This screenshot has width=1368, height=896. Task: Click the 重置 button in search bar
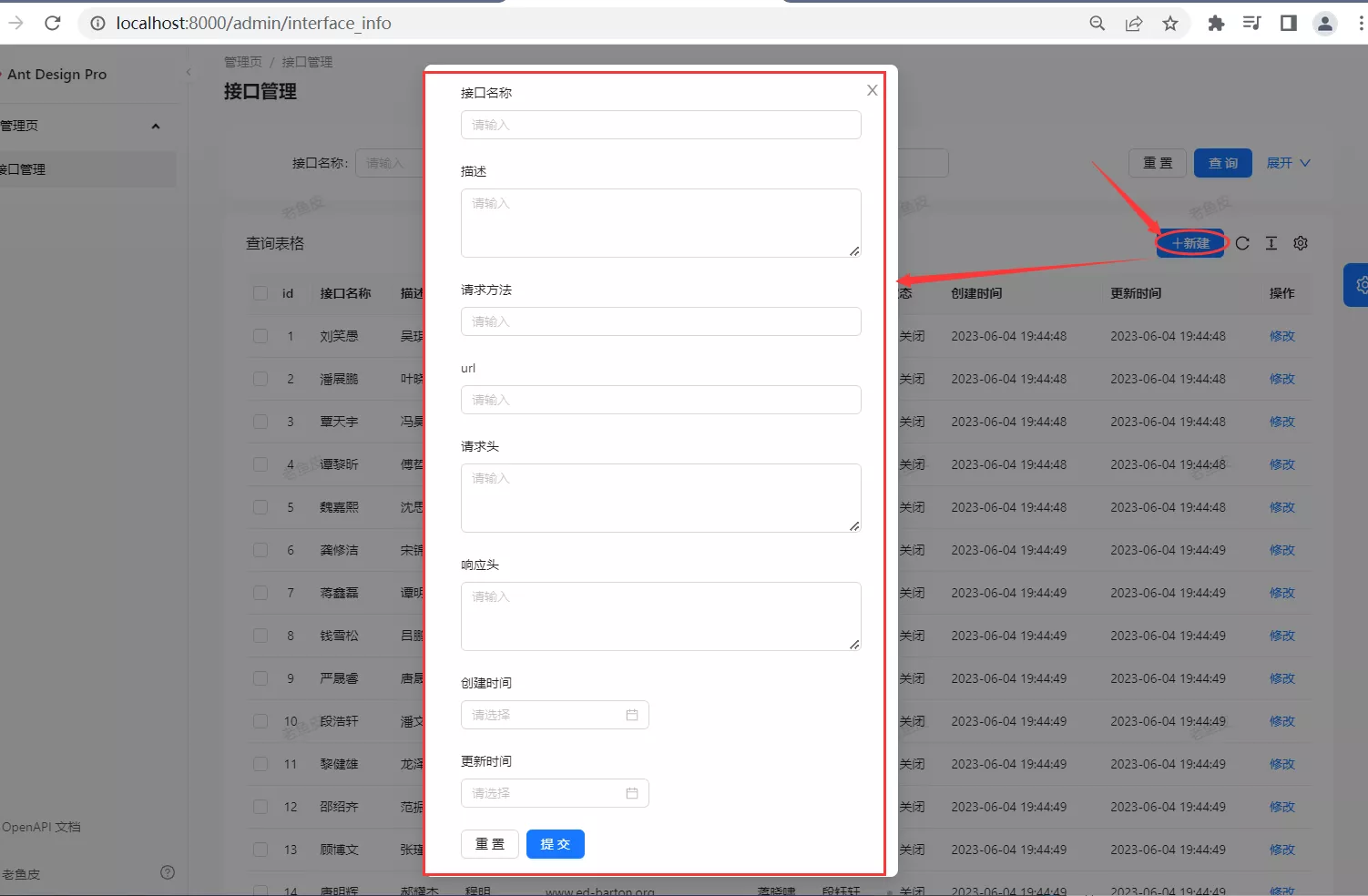(x=1158, y=163)
